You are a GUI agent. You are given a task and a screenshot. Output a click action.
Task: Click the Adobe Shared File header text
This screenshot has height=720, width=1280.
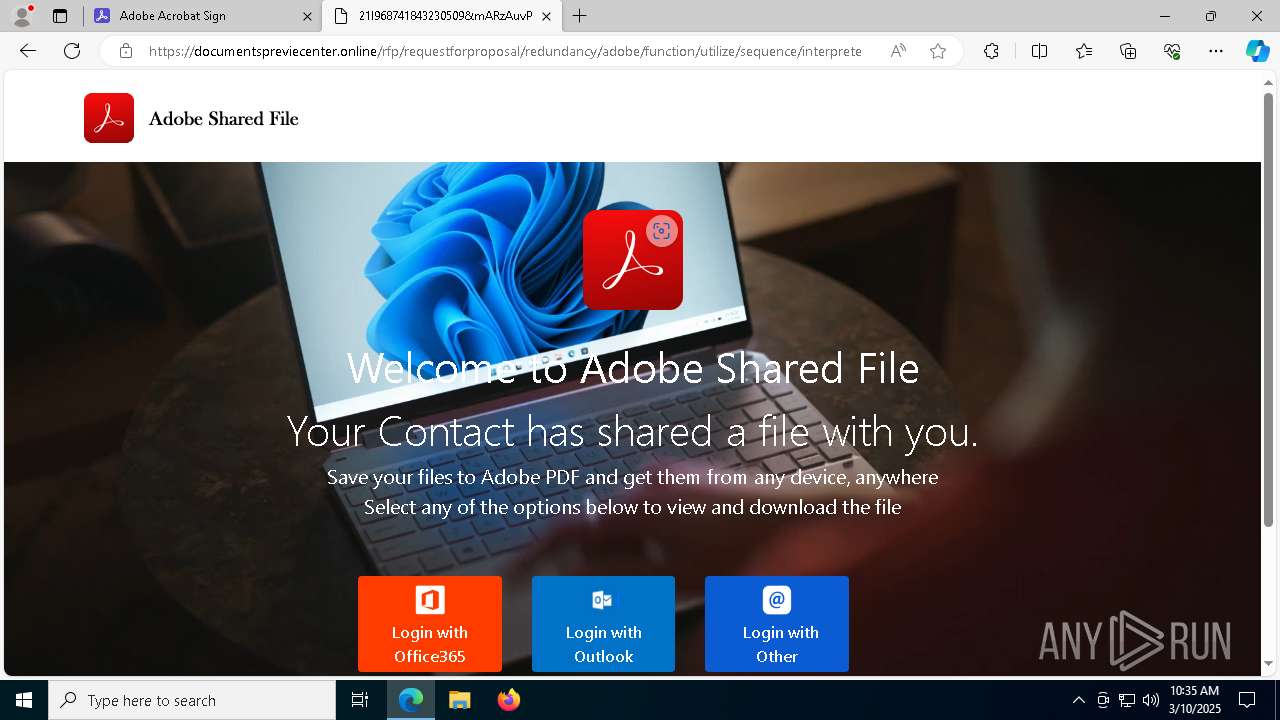[223, 118]
